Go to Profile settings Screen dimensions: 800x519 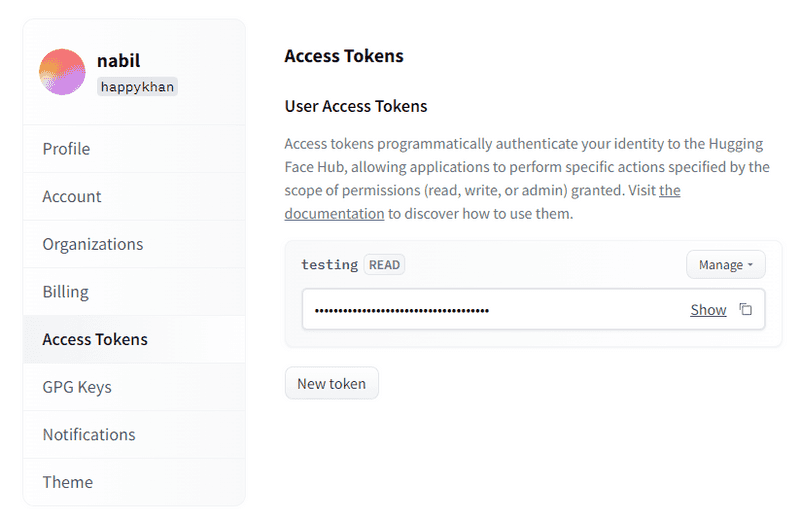click(x=134, y=149)
